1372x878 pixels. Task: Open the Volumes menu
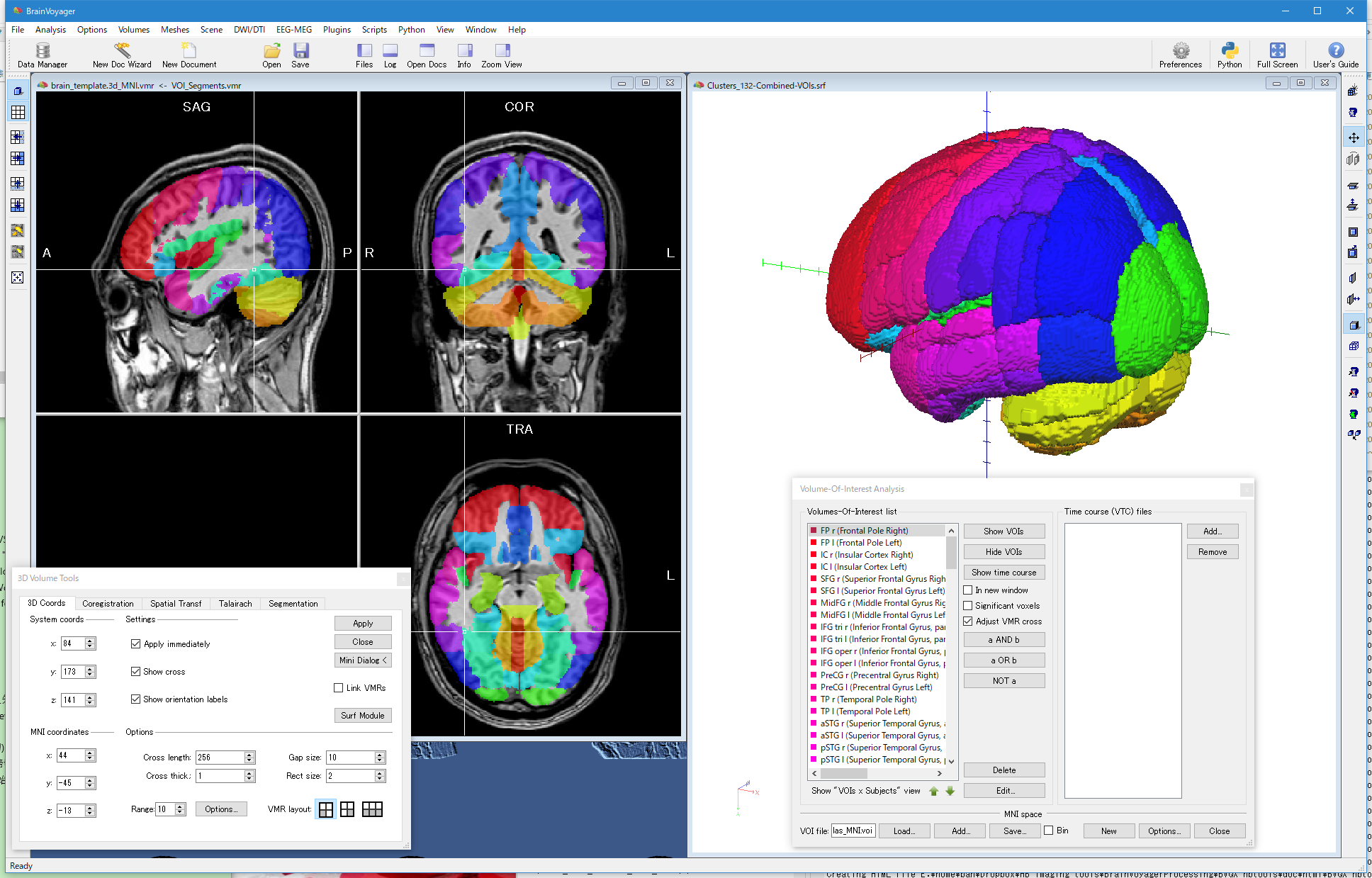tap(134, 30)
